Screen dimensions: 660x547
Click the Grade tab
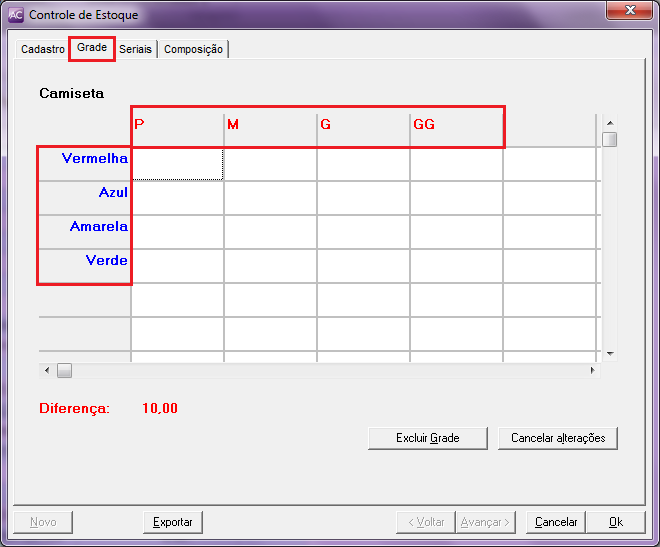(92, 48)
